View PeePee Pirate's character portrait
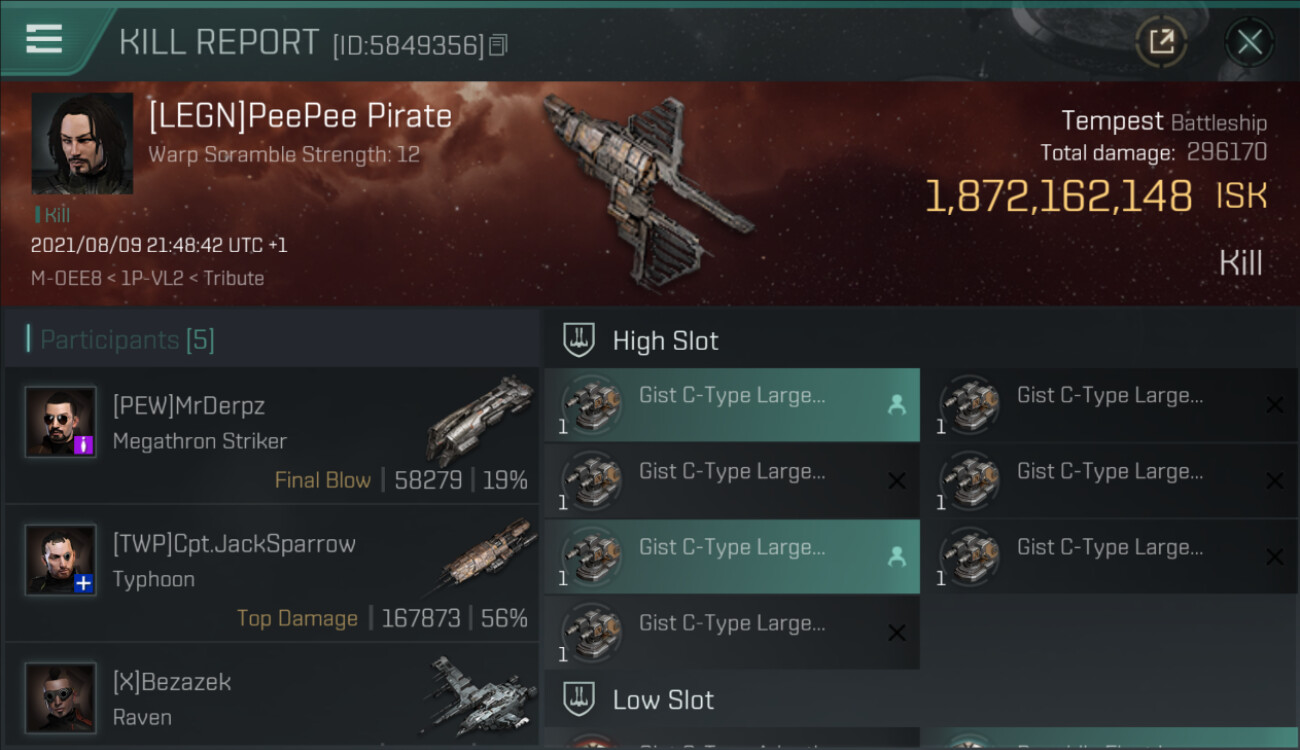 pyautogui.click(x=82, y=143)
